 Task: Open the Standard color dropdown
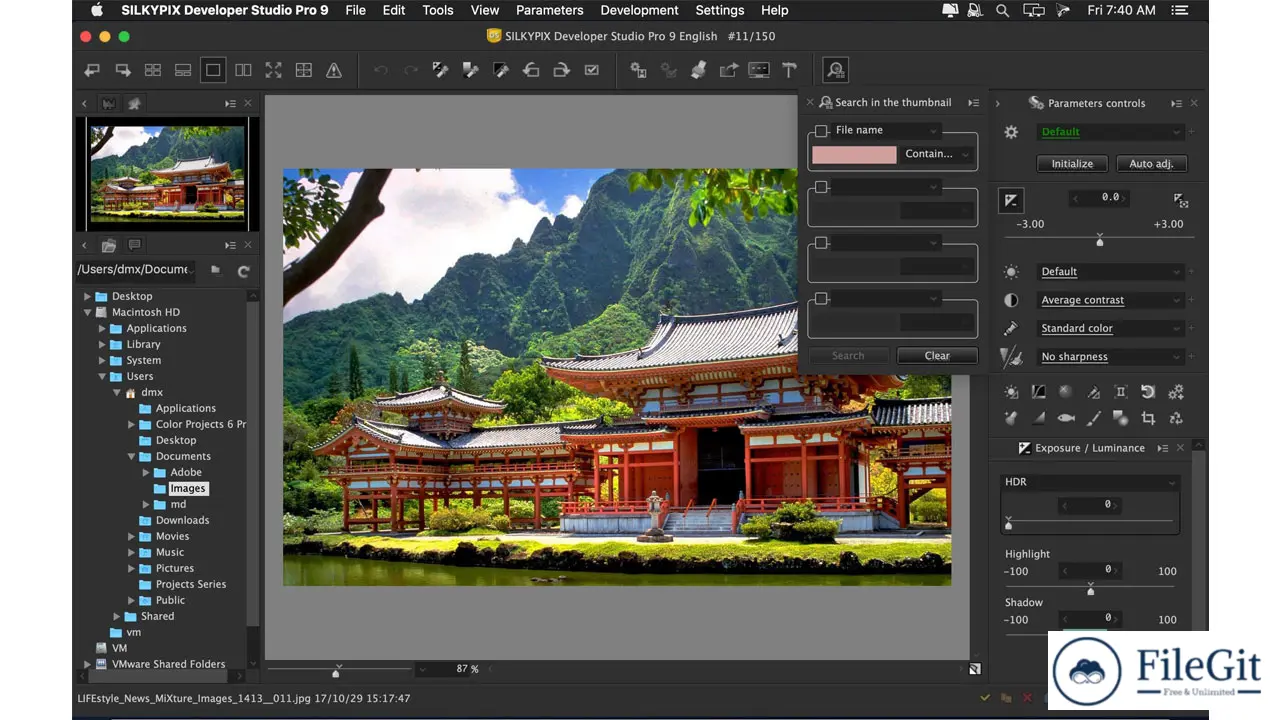1110,328
